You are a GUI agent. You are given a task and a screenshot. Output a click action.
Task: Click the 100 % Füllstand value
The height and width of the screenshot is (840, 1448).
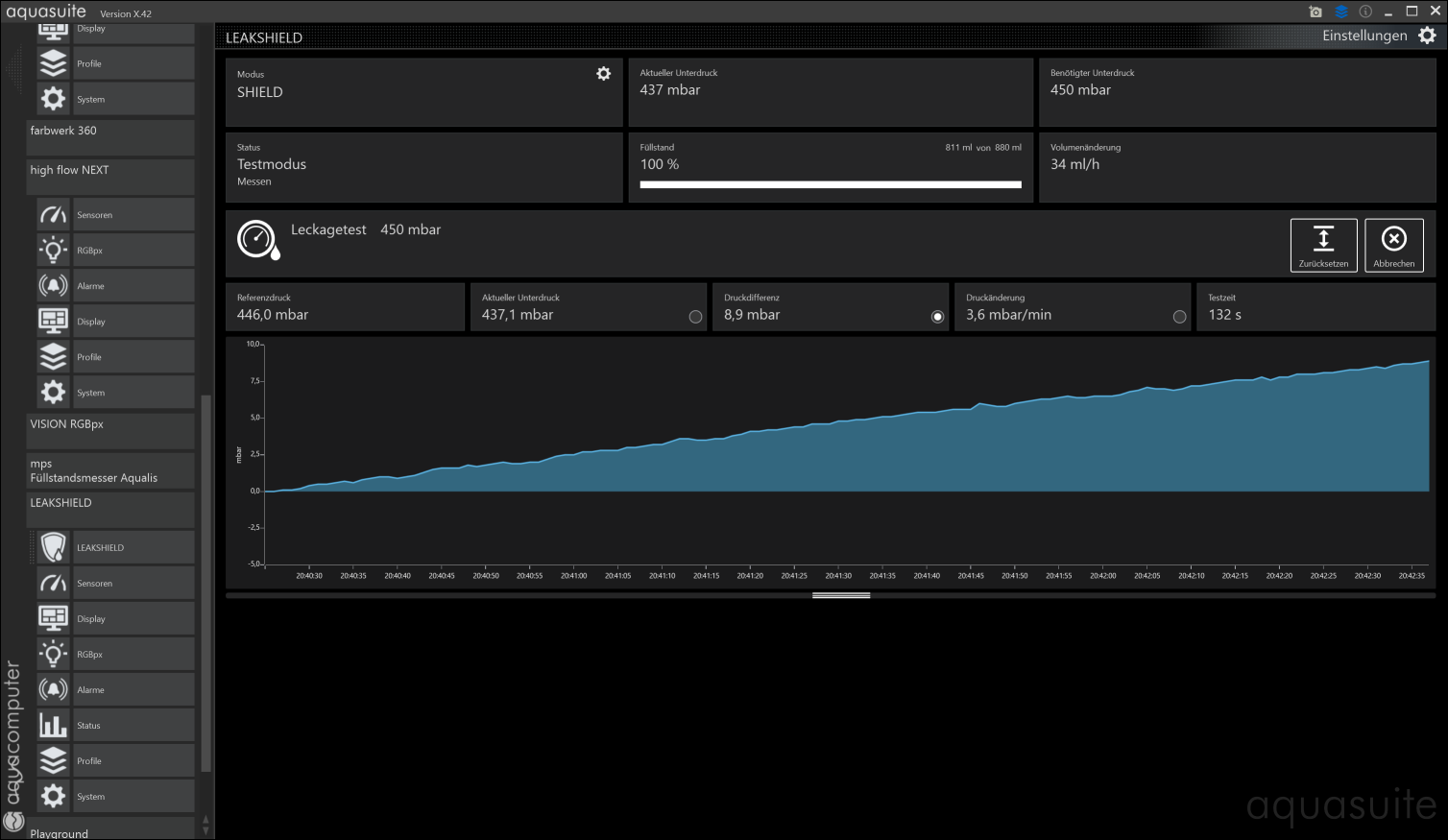[x=660, y=164]
